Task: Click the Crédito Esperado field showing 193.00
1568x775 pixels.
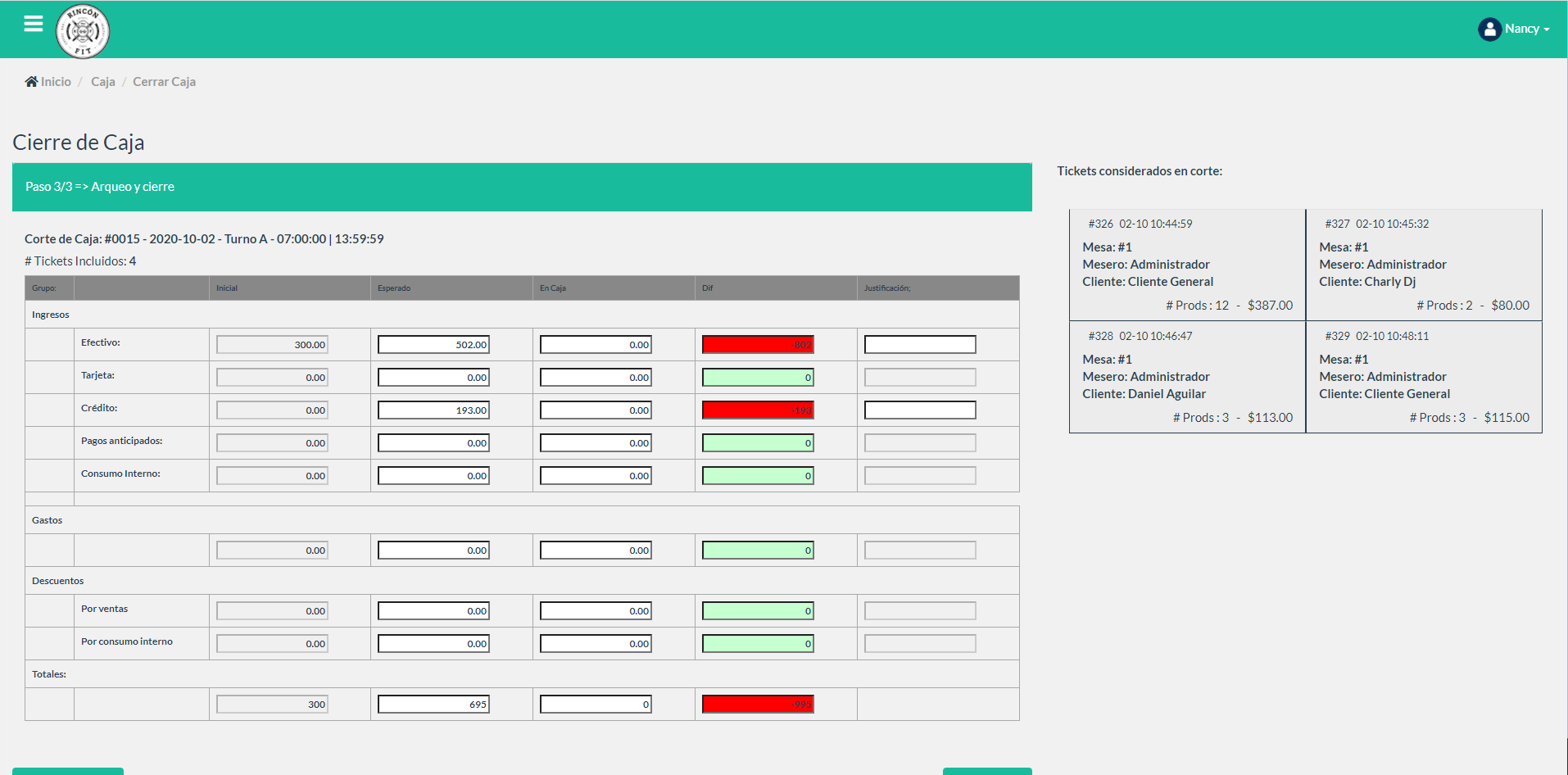Action: (433, 410)
